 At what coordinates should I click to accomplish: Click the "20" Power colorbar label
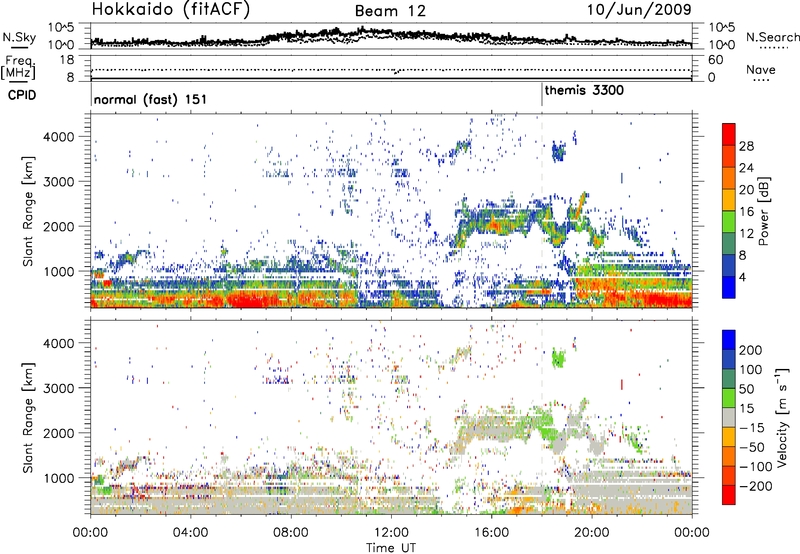pos(746,190)
